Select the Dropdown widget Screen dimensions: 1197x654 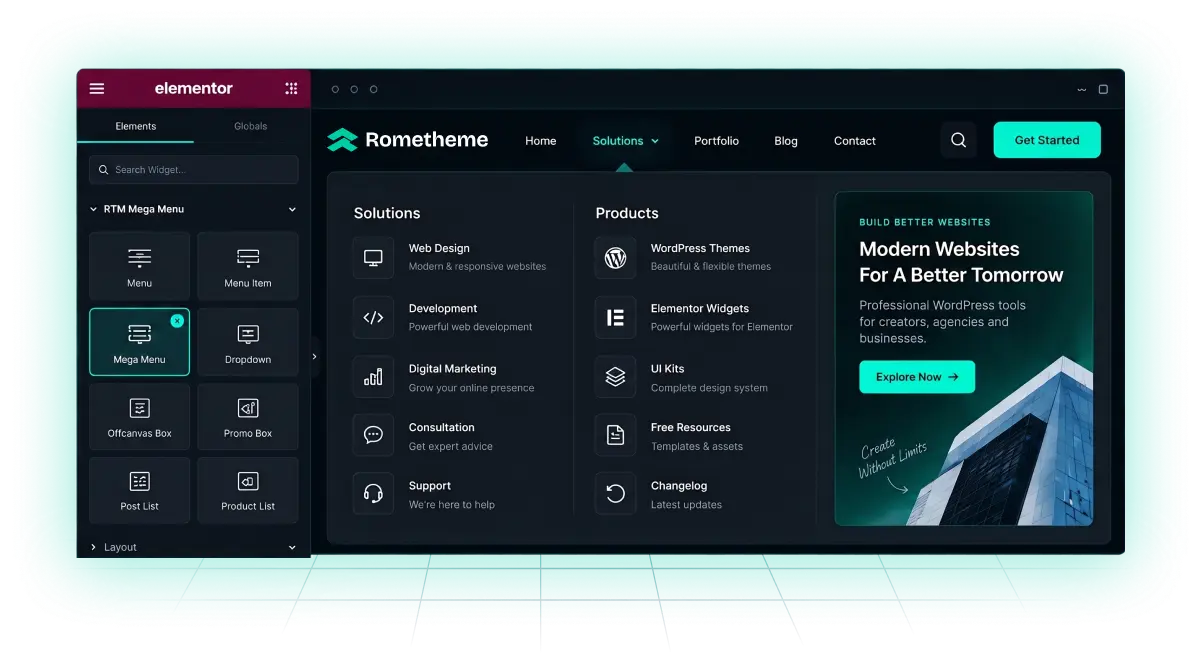(247, 342)
